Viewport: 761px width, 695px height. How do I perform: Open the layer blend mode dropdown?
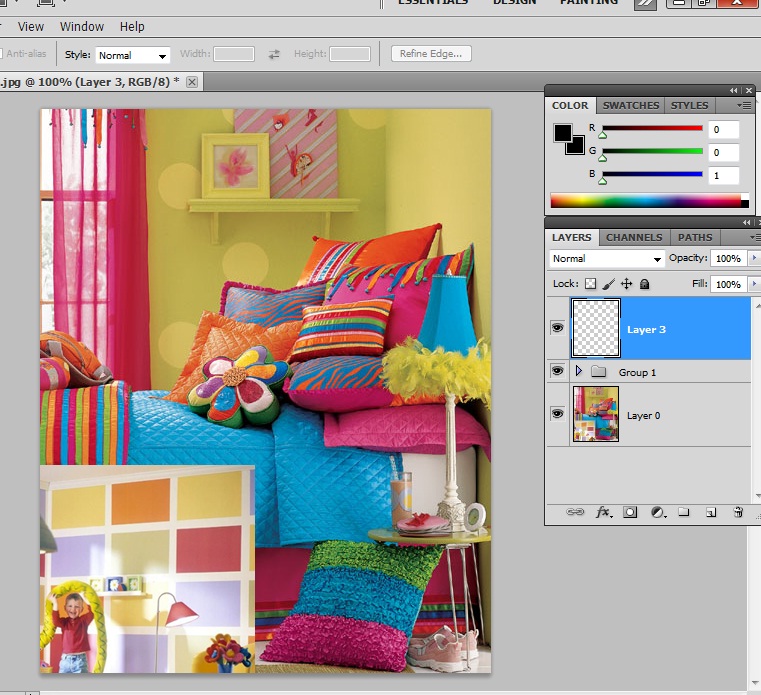pos(606,259)
